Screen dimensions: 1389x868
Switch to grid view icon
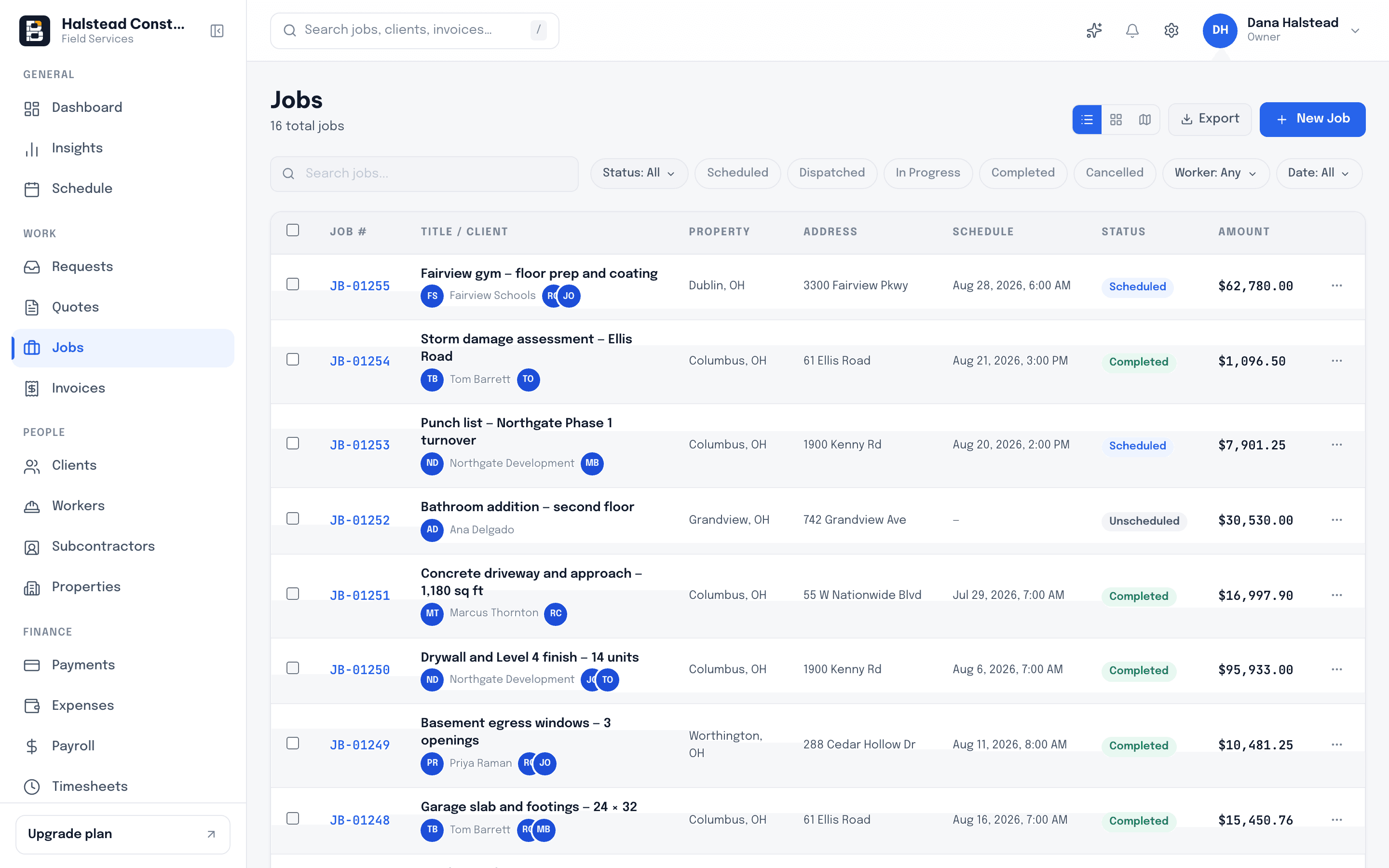[1116, 120]
